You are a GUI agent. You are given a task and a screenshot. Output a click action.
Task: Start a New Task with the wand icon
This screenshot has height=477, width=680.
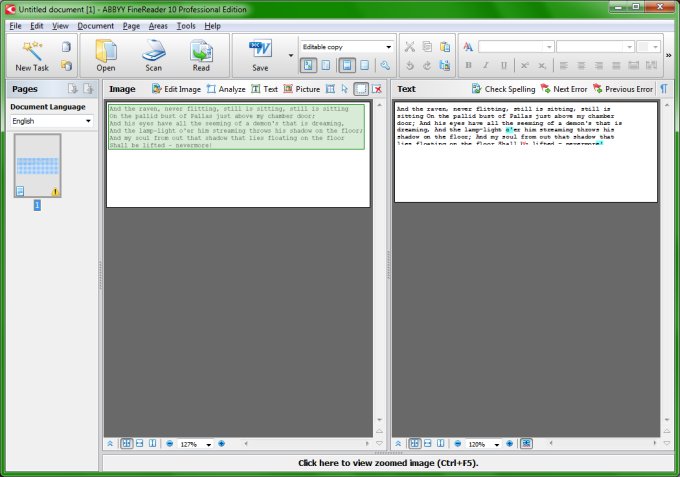click(x=32, y=56)
